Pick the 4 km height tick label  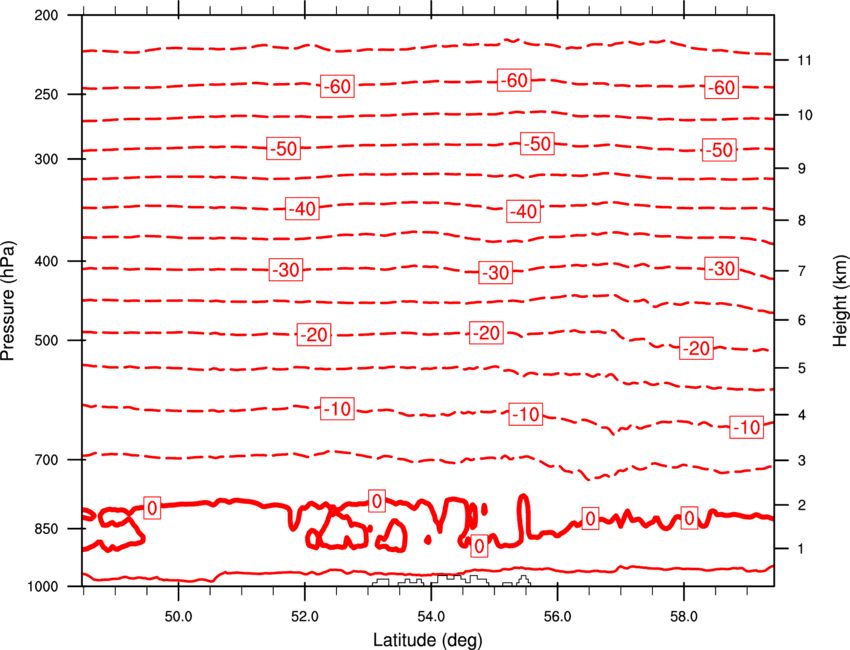tap(802, 415)
